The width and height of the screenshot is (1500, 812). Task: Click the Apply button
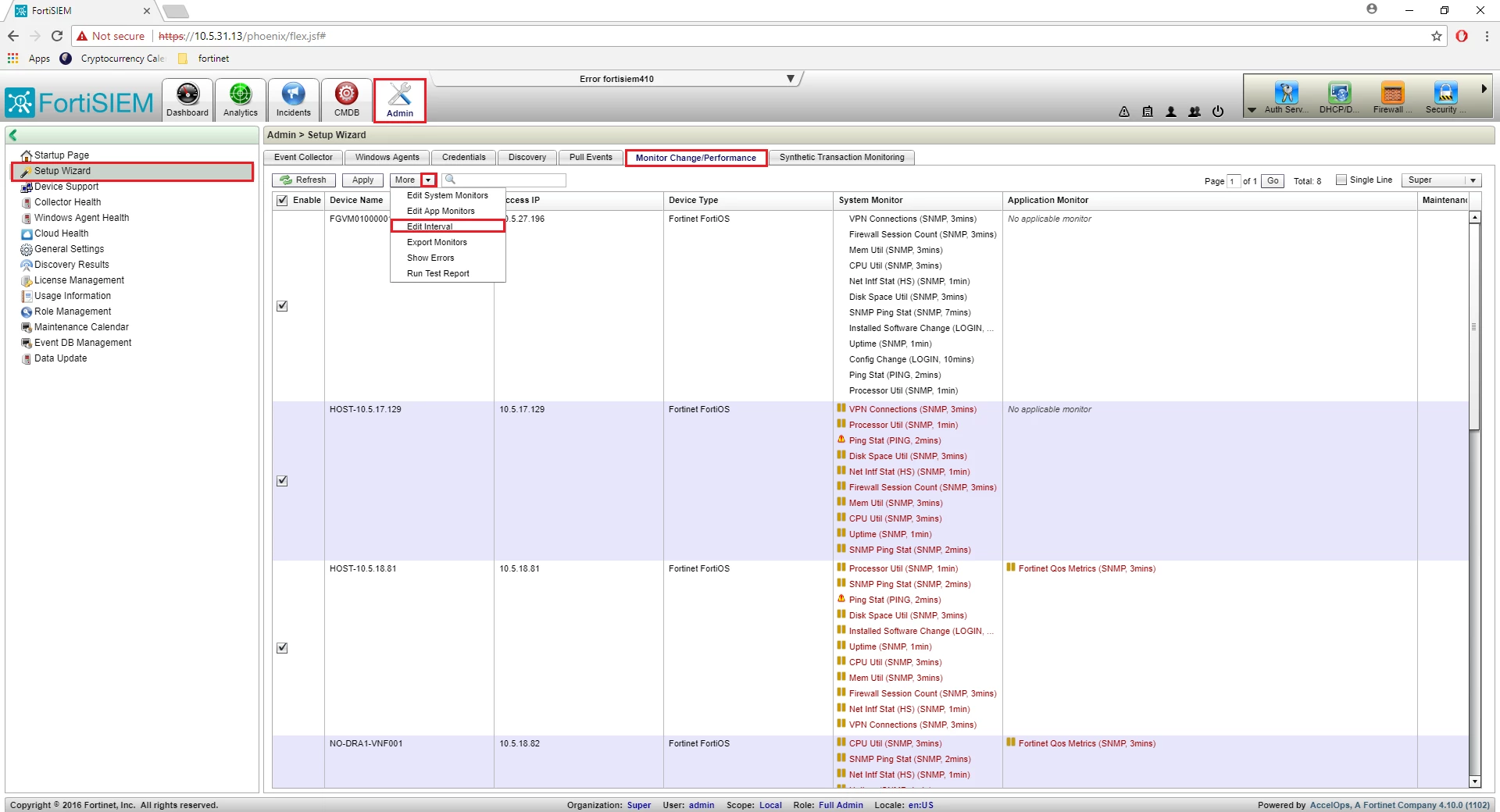coord(362,180)
